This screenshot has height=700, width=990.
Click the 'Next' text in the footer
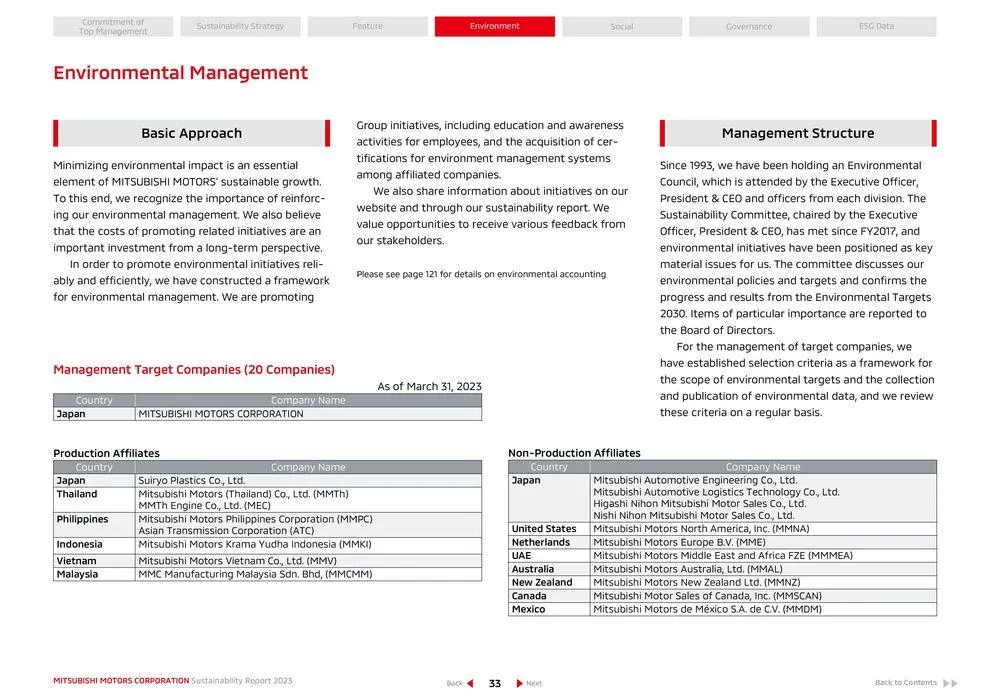(x=534, y=683)
